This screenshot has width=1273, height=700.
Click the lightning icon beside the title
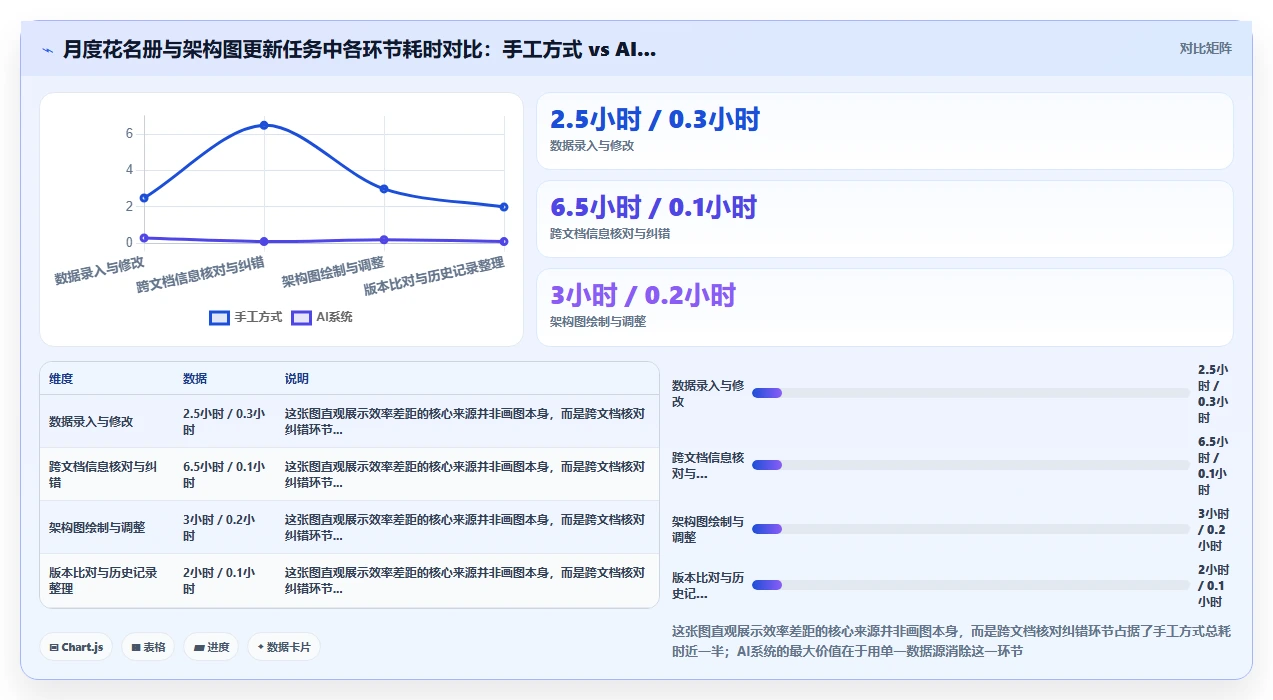pos(48,49)
